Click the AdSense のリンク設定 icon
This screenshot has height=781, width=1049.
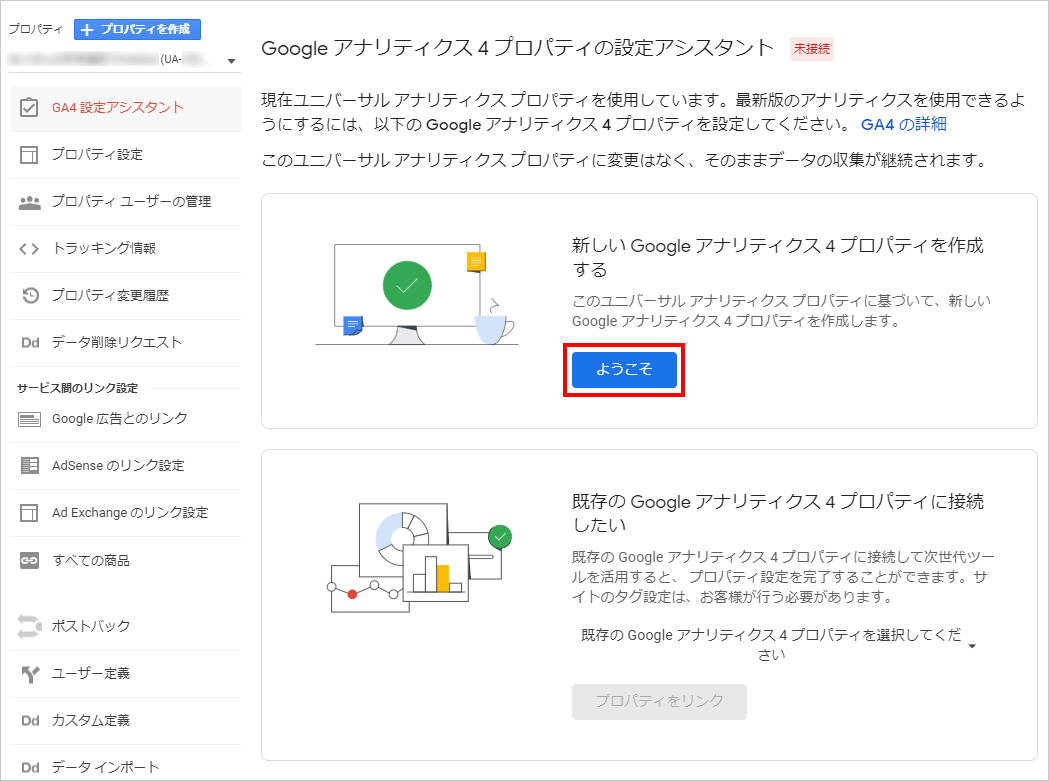tap(29, 466)
